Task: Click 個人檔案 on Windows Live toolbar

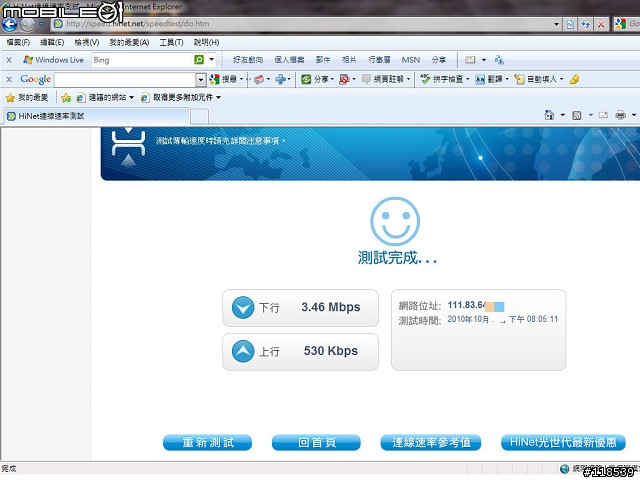Action: (289, 60)
